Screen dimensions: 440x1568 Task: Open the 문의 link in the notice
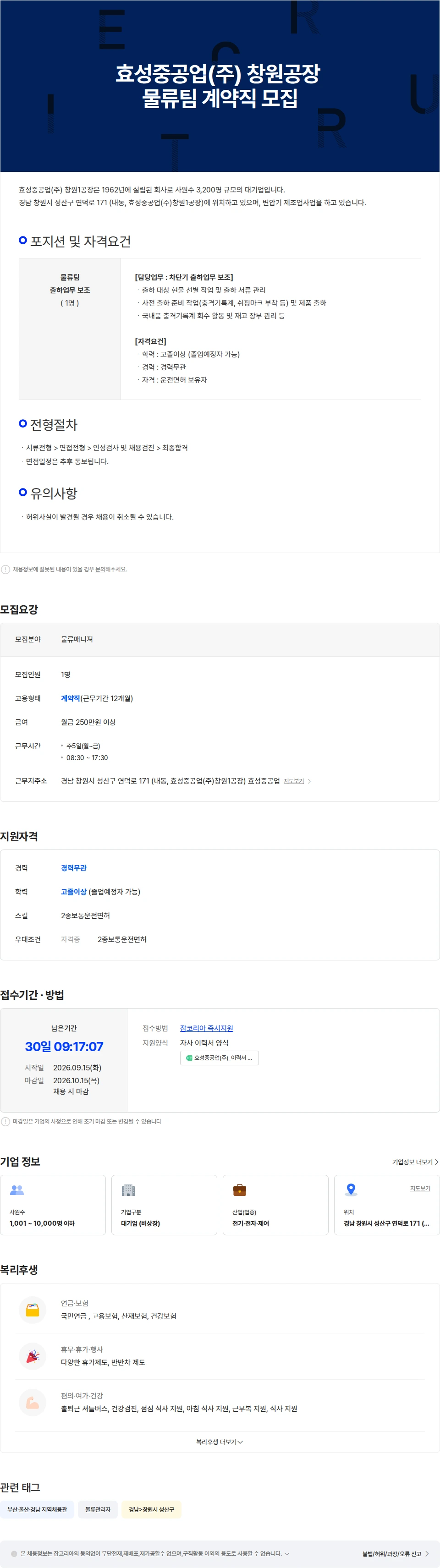coord(100,569)
